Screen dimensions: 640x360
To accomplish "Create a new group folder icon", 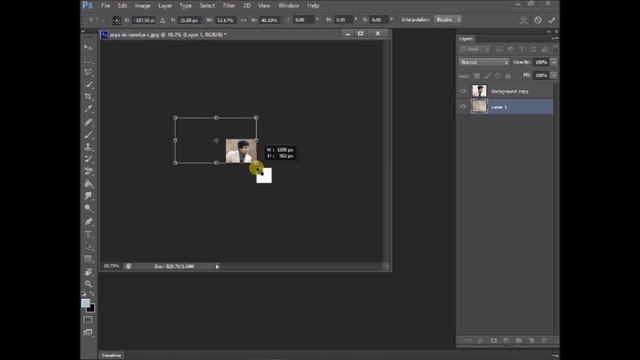I will click(519, 340).
